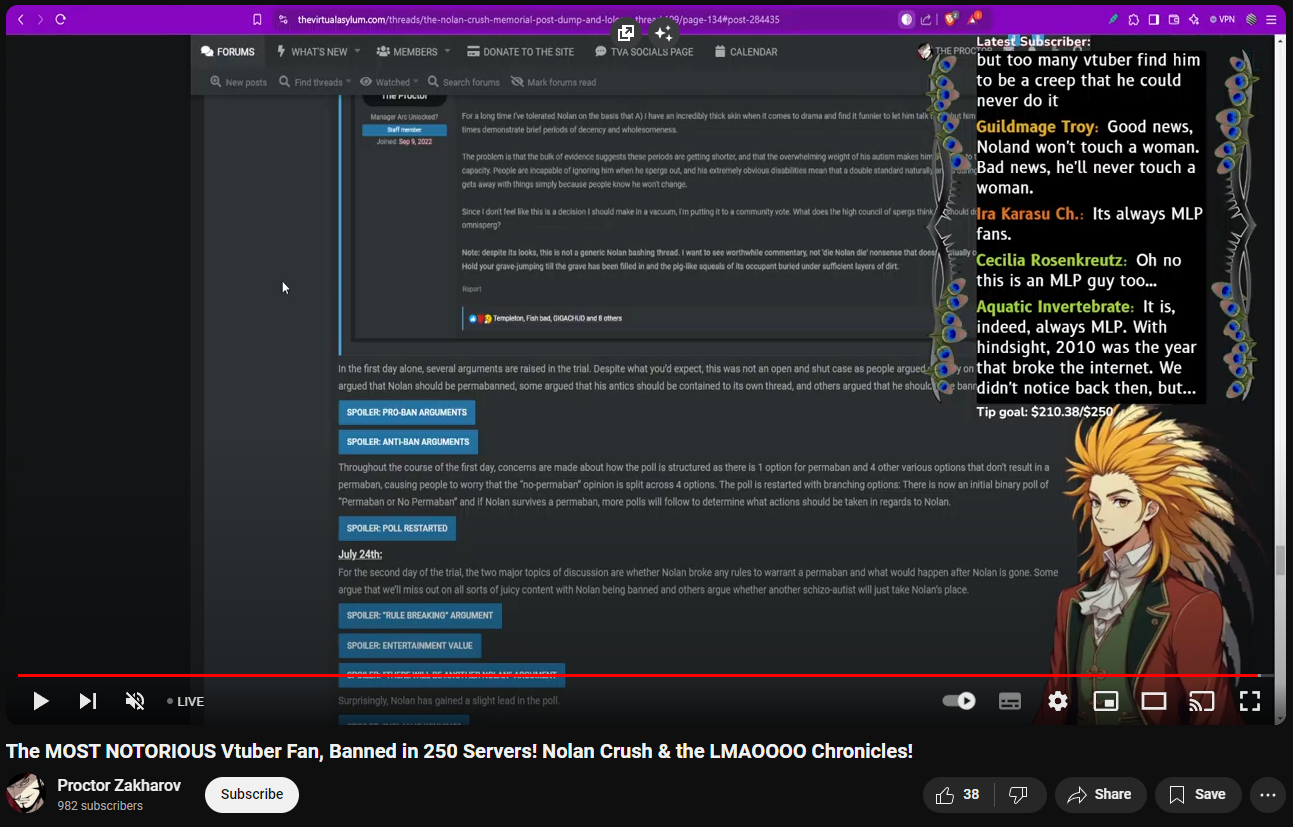Image resolution: width=1293 pixels, height=827 pixels.
Task: Toggle the autoplay switch
Action: pyautogui.click(x=959, y=701)
